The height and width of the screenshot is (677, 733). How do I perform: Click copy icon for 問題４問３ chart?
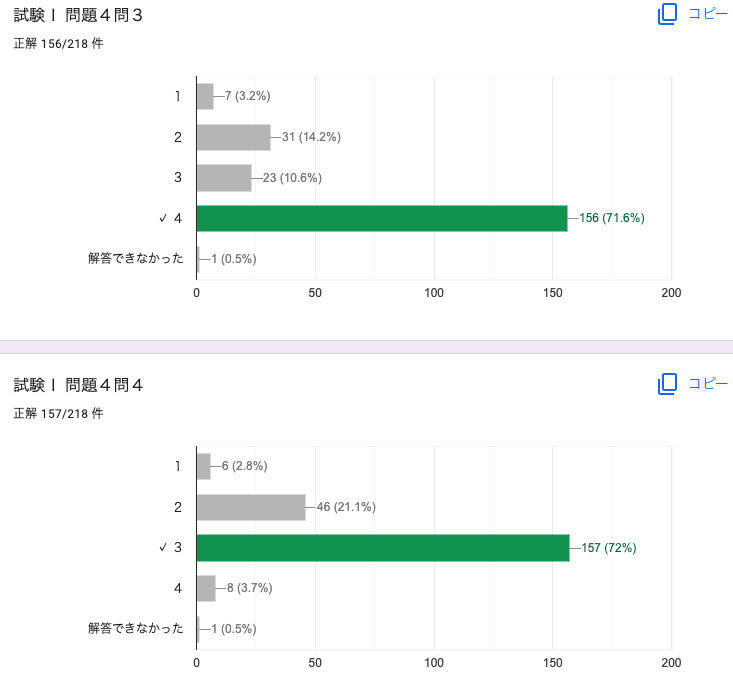pyautogui.click(x=667, y=14)
